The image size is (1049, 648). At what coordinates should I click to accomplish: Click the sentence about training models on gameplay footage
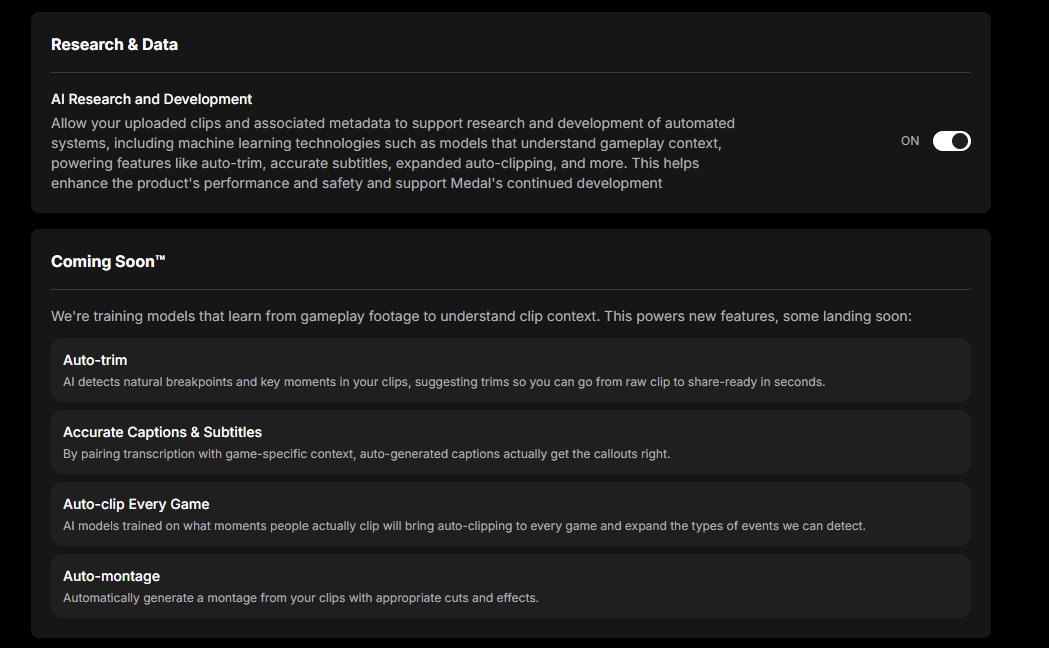click(481, 316)
